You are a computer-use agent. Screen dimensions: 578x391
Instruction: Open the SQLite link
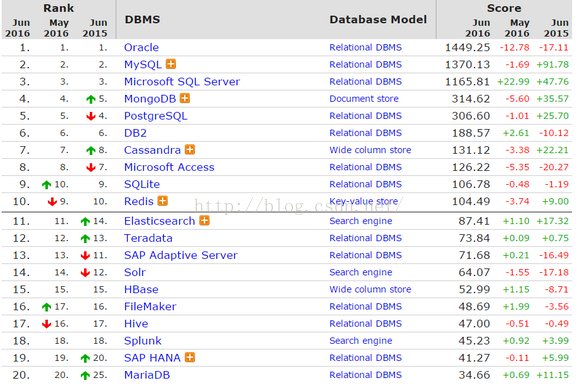[x=142, y=184]
